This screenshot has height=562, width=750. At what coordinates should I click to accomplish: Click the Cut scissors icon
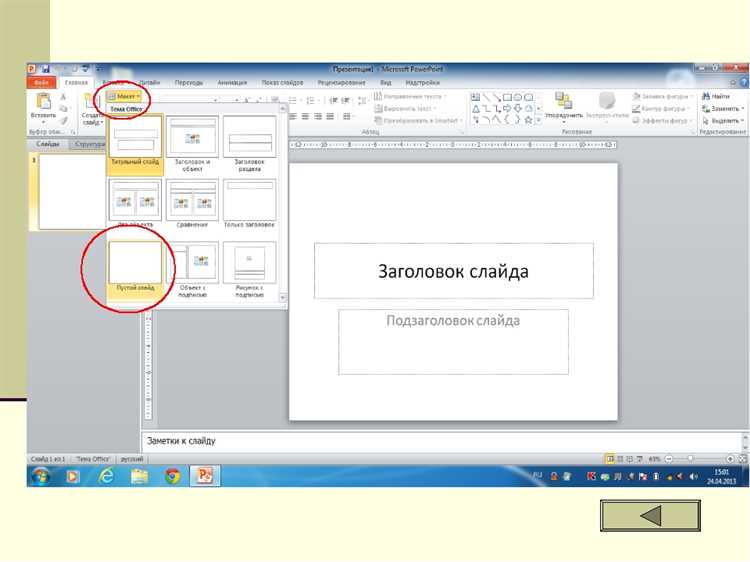63,97
